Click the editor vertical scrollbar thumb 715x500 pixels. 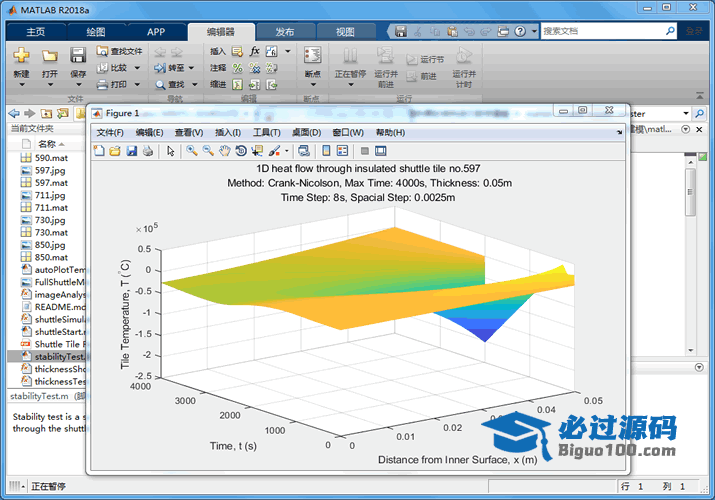click(x=690, y=192)
